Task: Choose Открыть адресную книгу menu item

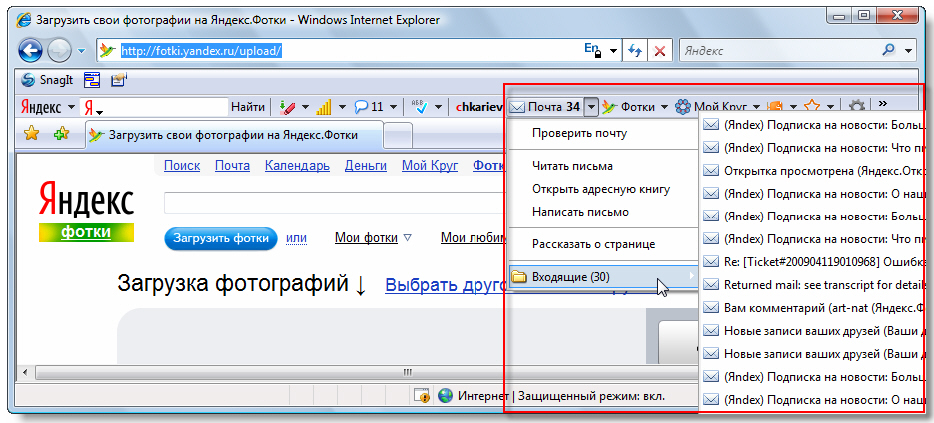Action: pyautogui.click(x=601, y=189)
